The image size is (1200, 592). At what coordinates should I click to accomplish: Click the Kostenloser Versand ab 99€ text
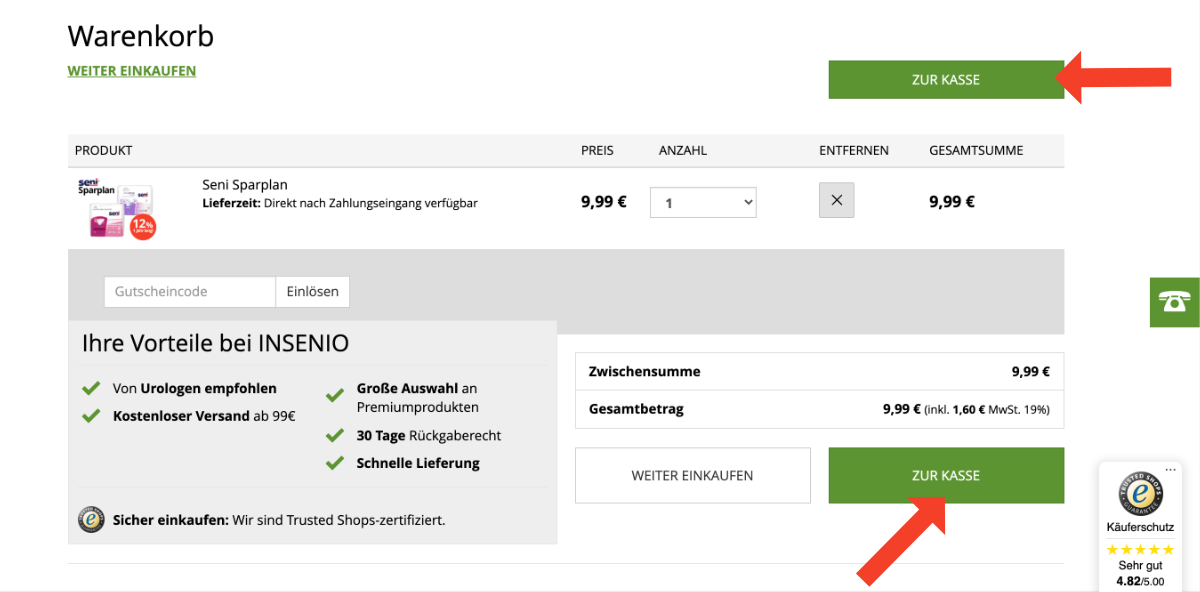[x=204, y=416]
